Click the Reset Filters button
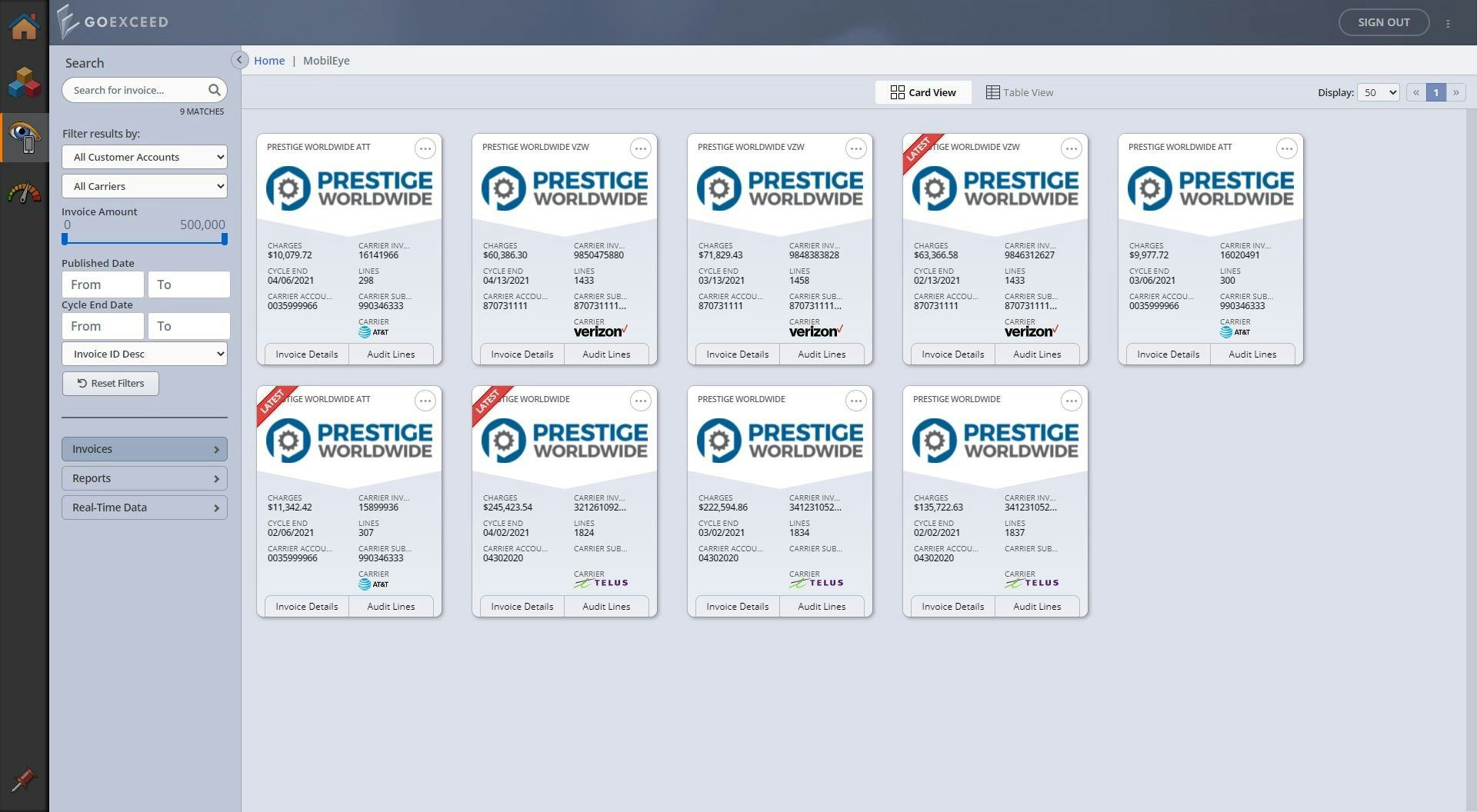The image size is (1477, 812). click(111, 383)
